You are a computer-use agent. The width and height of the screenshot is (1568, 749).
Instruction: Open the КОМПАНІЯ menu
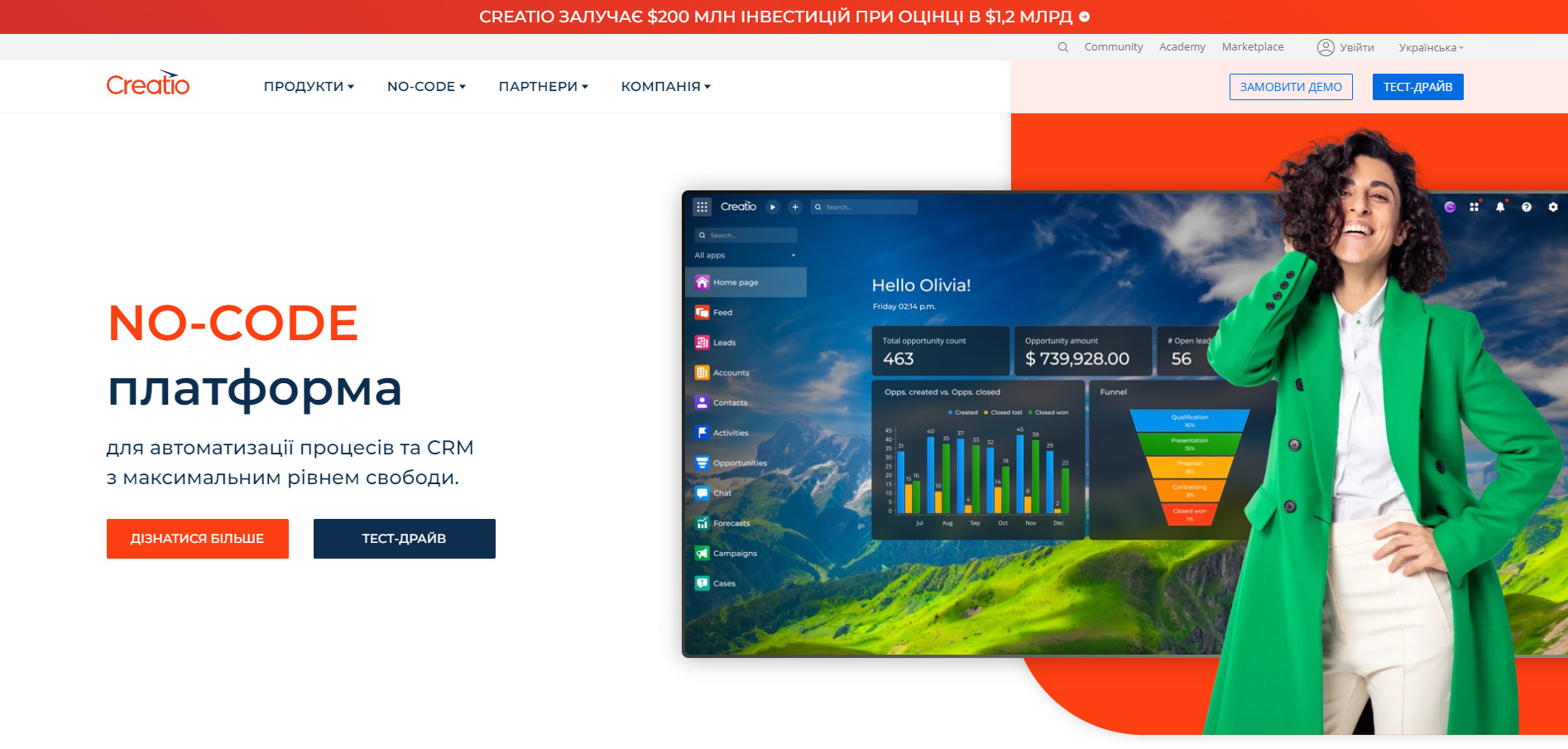click(x=665, y=87)
